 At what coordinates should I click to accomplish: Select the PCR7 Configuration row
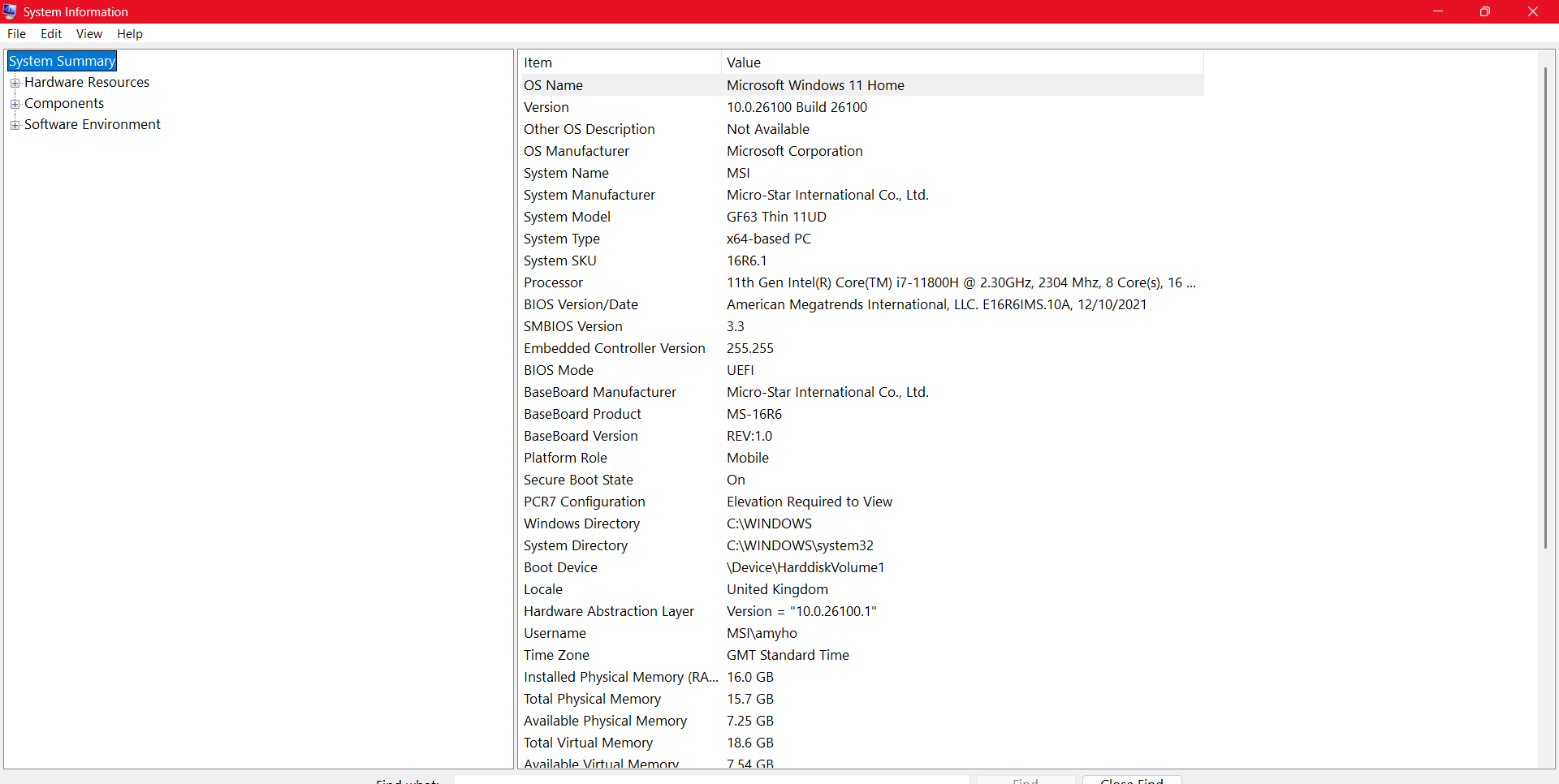pos(862,502)
